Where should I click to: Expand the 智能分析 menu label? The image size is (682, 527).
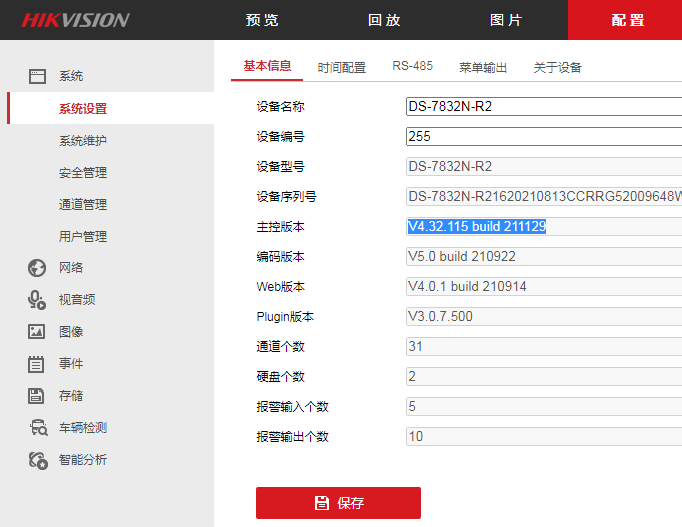(83, 460)
